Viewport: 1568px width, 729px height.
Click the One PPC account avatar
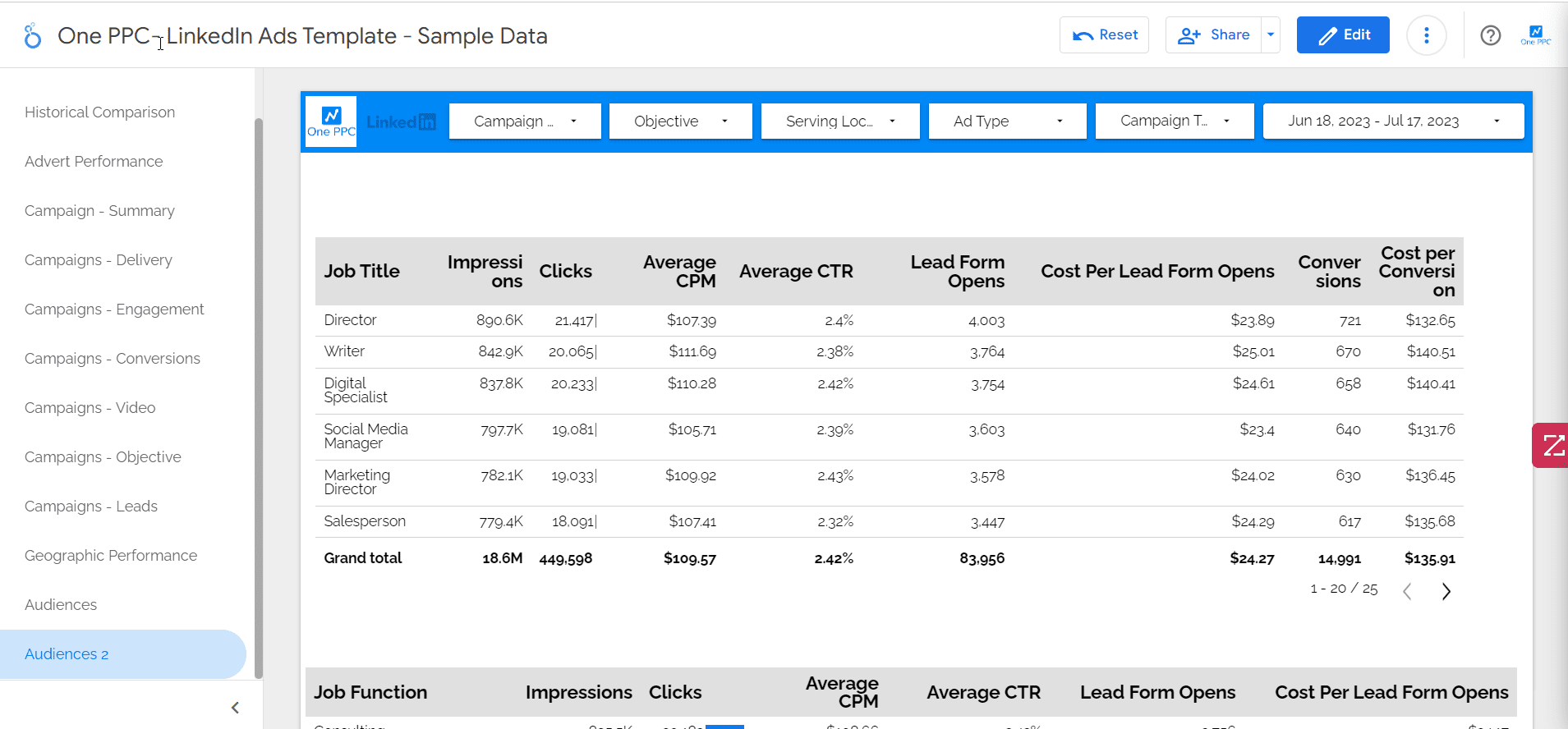[1536, 35]
